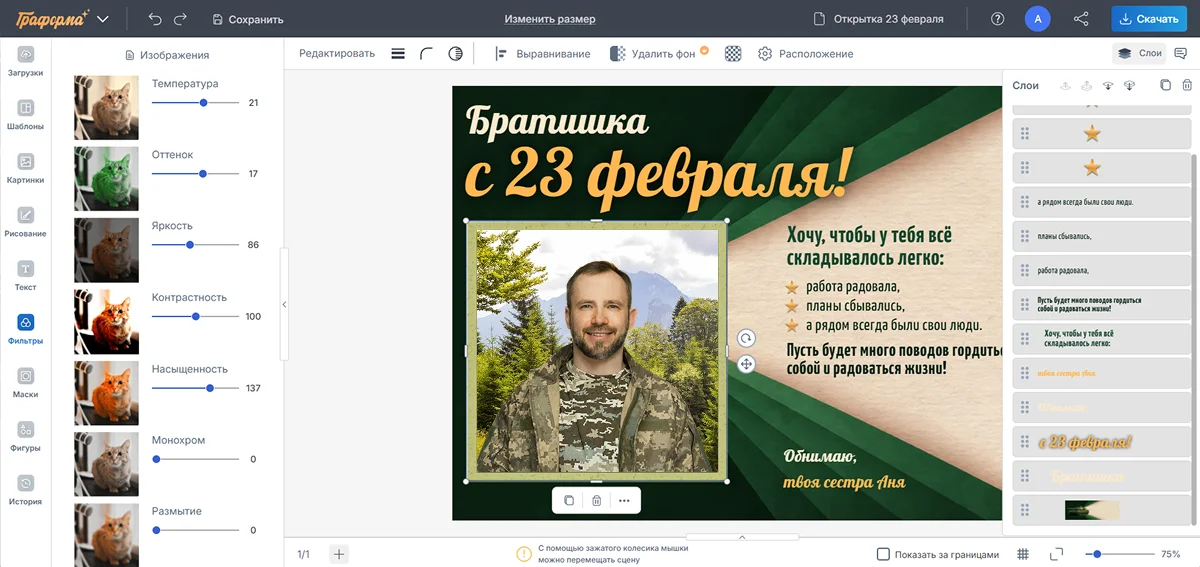
Task: Toggle the grid icon in bottom bar
Action: pos(1023,554)
